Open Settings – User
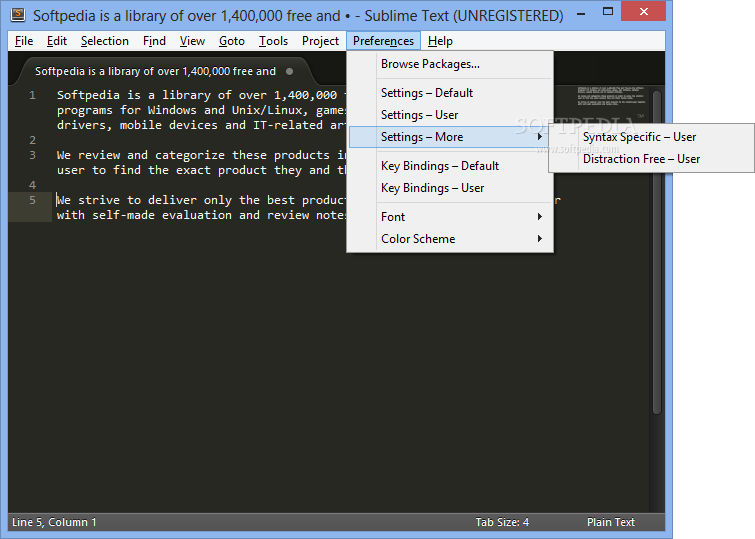The image size is (755, 539). (450, 115)
